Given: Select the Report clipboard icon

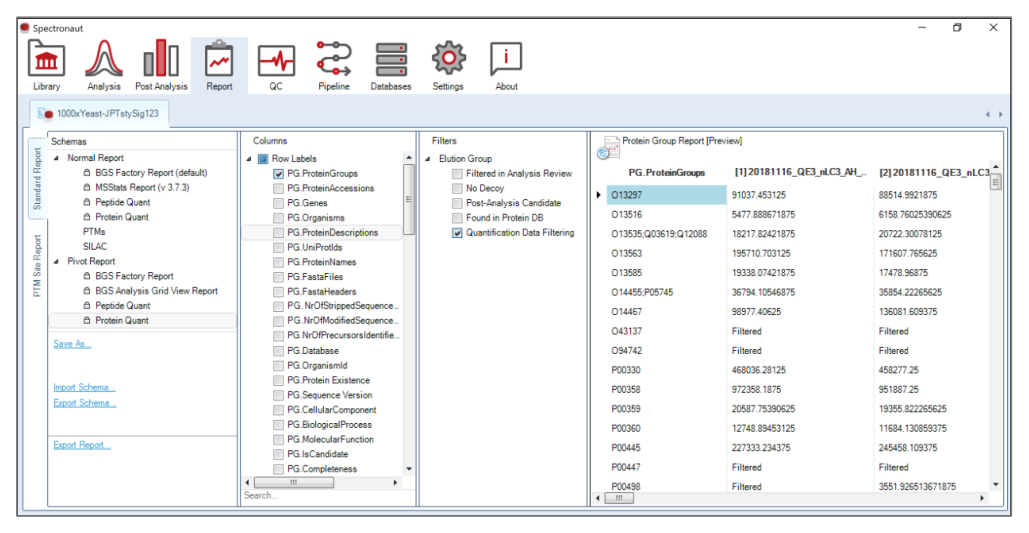Looking at the screenshot, I should coord(219,60).
